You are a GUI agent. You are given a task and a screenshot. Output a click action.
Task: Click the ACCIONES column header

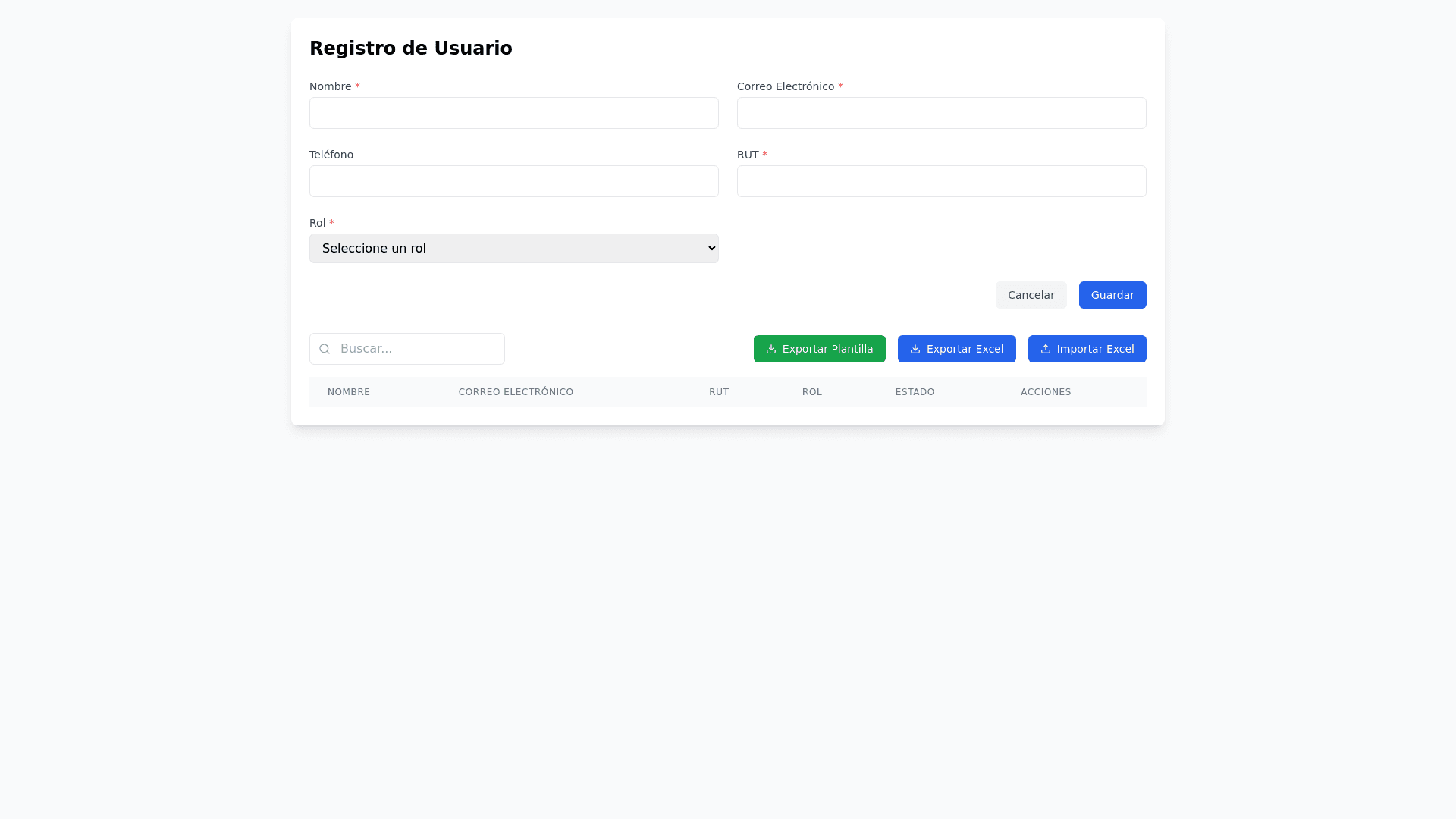[1046, 392]
